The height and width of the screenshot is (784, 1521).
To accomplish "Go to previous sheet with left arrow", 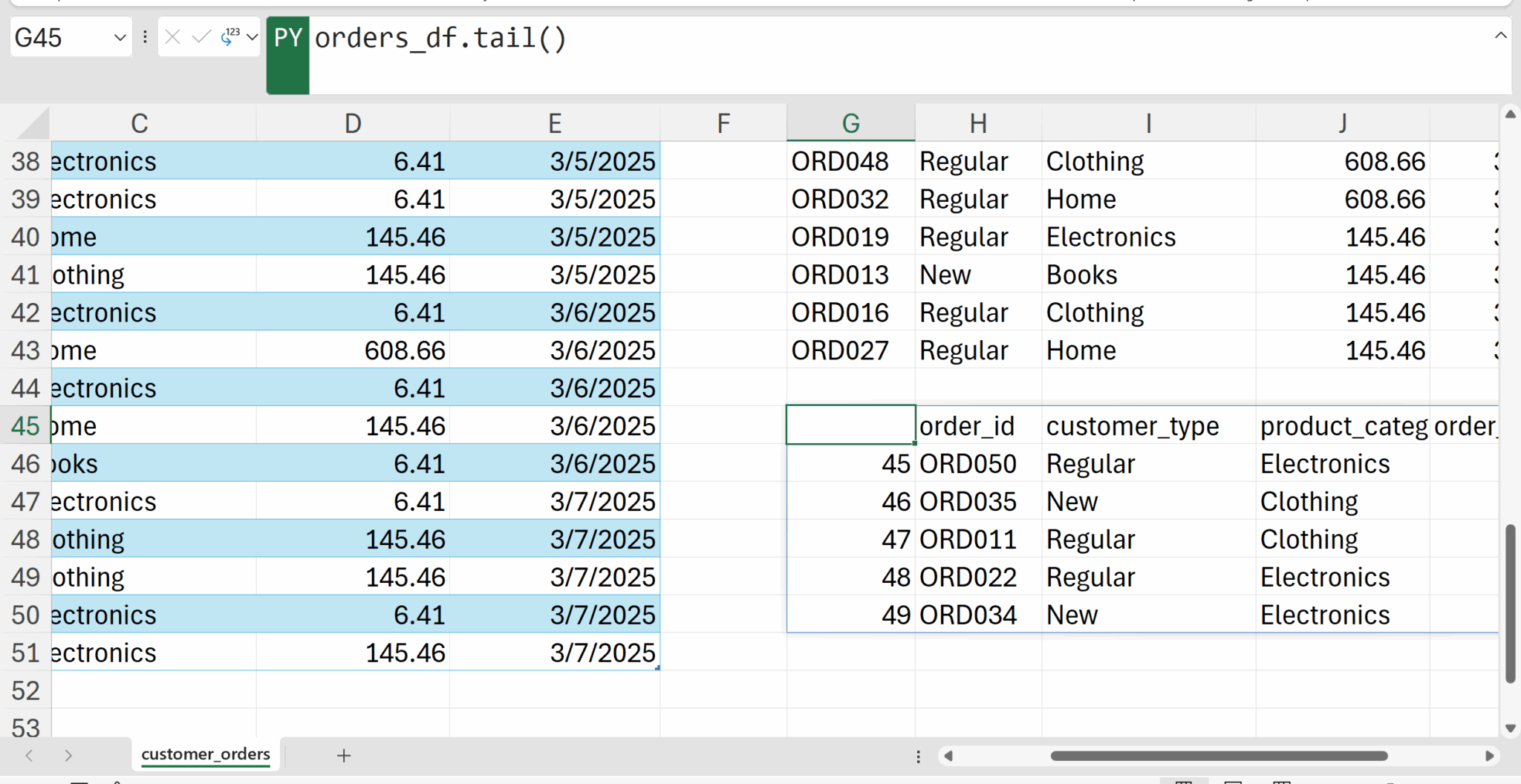I will (x=29, y=756).
